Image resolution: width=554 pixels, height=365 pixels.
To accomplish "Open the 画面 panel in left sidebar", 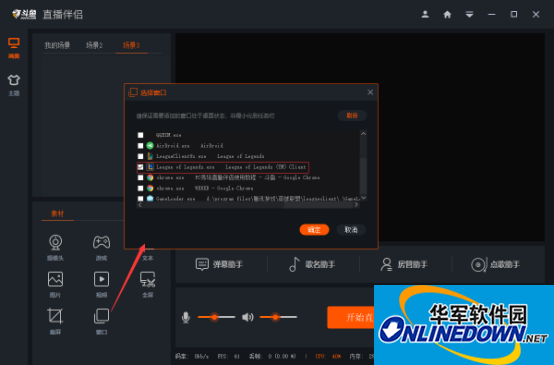I will (14, 48).
